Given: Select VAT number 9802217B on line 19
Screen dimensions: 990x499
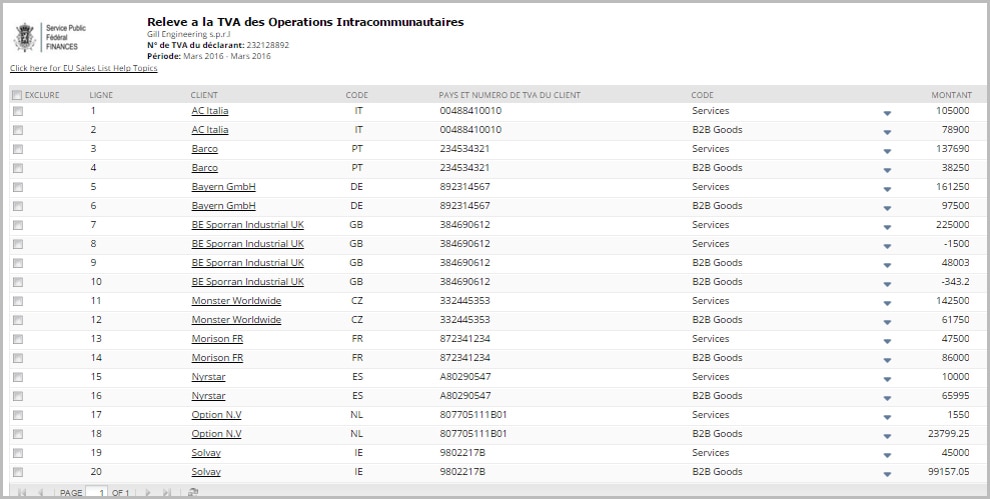Looking at the screenshot, I should (x=463, y=453).
